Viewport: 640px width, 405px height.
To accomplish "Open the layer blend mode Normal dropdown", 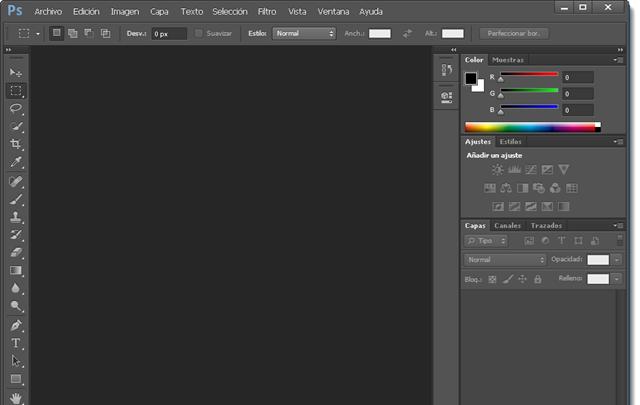I will pos(505,260).
